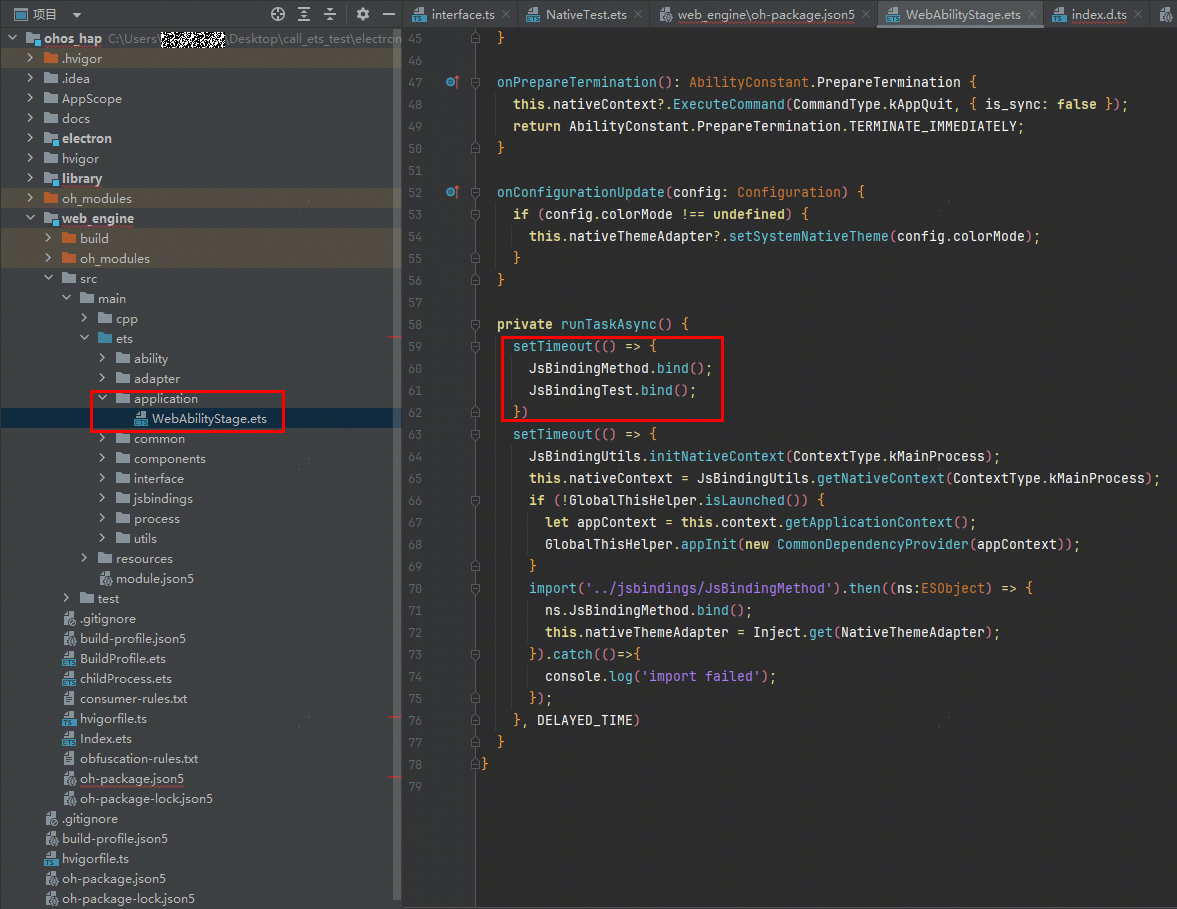Select the .idea folder
The image size is (1177, 909).
(x=75, y=78)
